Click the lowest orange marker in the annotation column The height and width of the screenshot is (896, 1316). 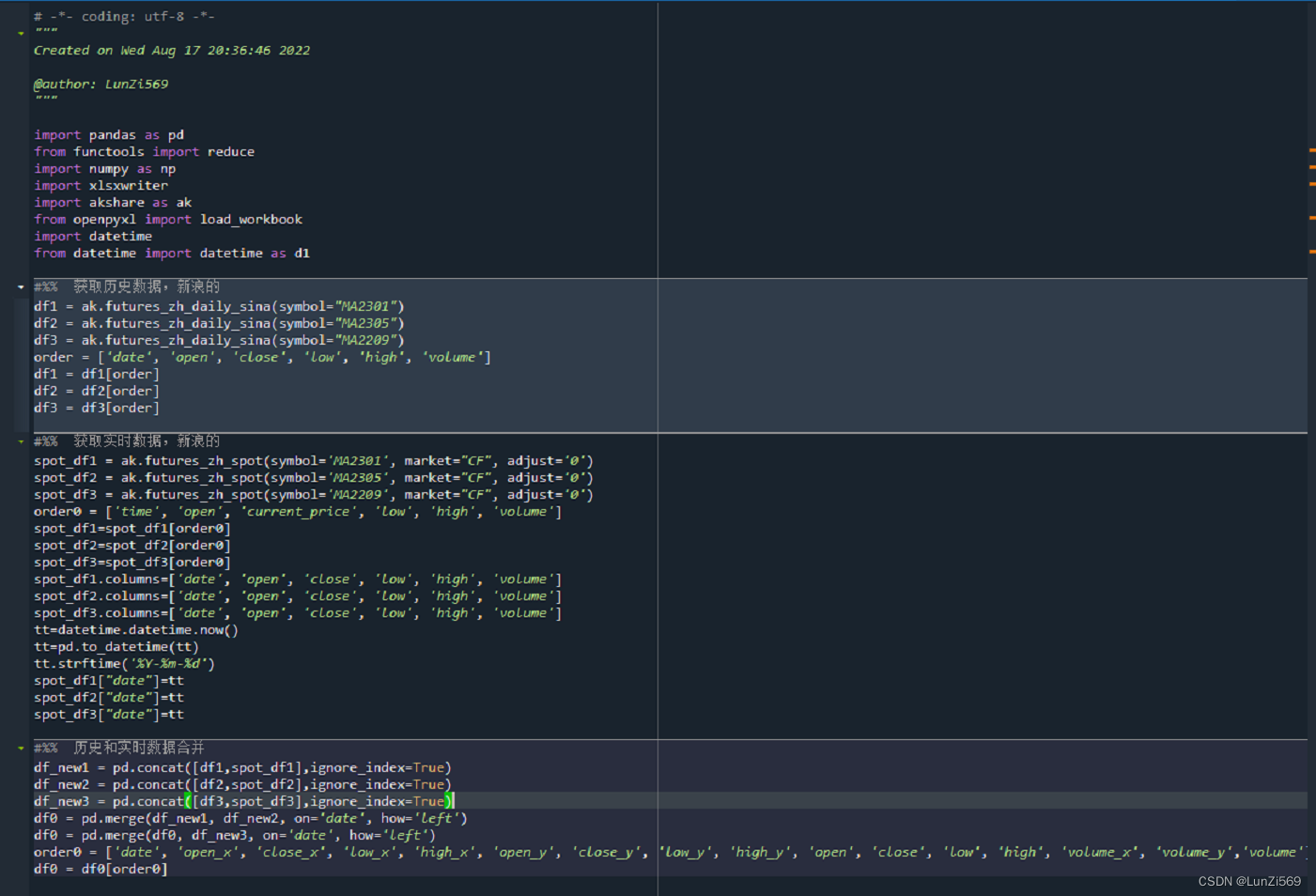click(1309, 250)
